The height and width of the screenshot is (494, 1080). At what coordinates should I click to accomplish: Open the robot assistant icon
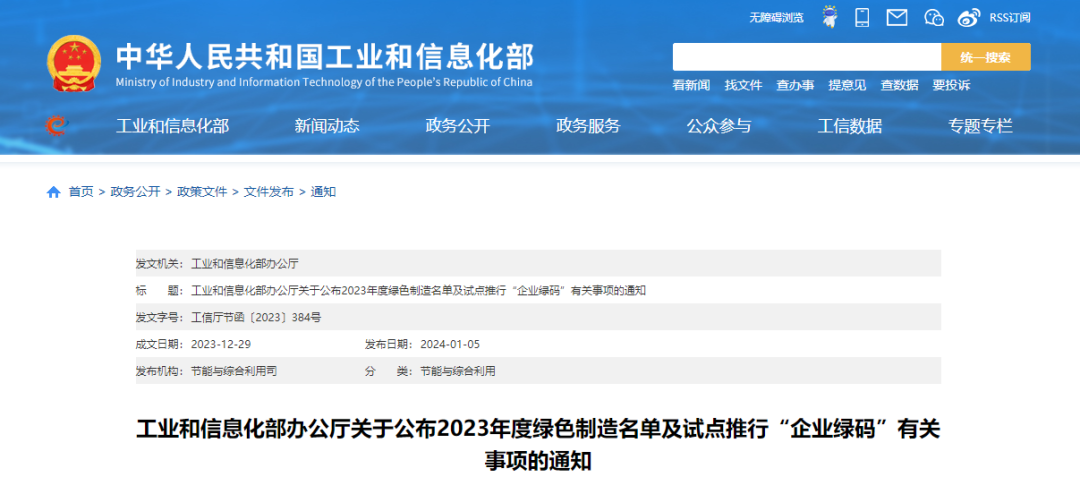830,17
